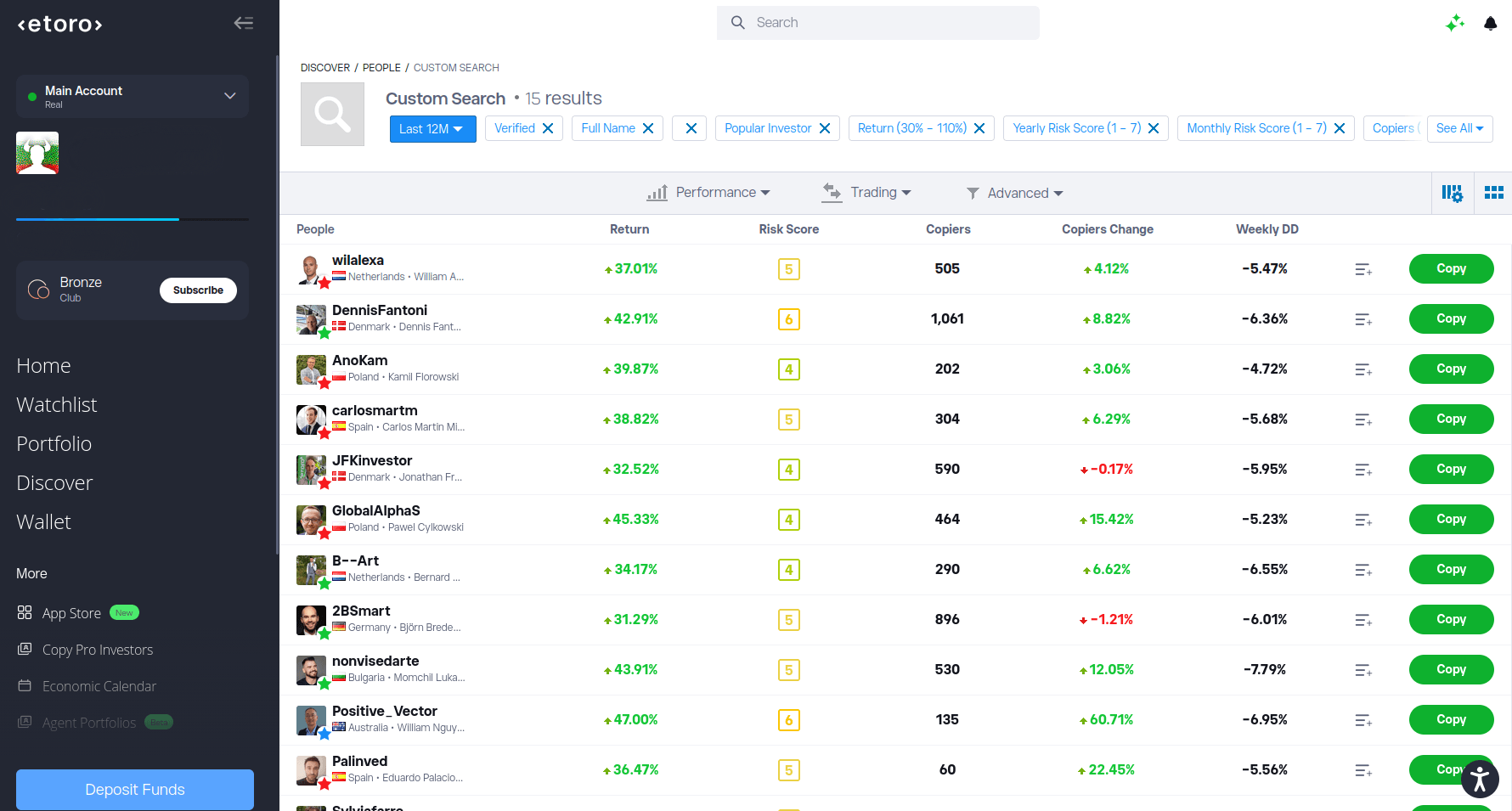
Task: Add GlobalAlphaS to watchlist via list icon
Action: click(x=1363, y=520)
